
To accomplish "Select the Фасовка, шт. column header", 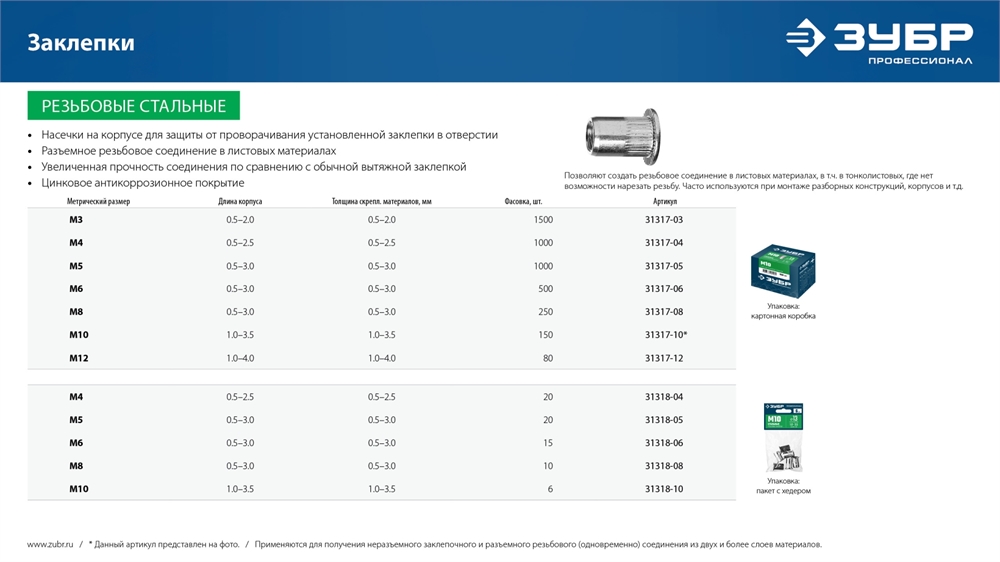I will (x=523, y=201).
